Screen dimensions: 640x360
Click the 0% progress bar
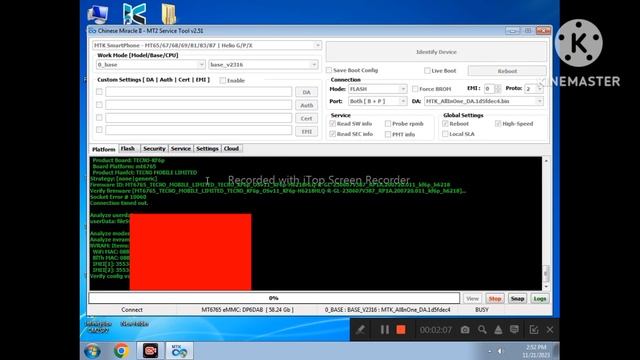(x=274, y=298)
